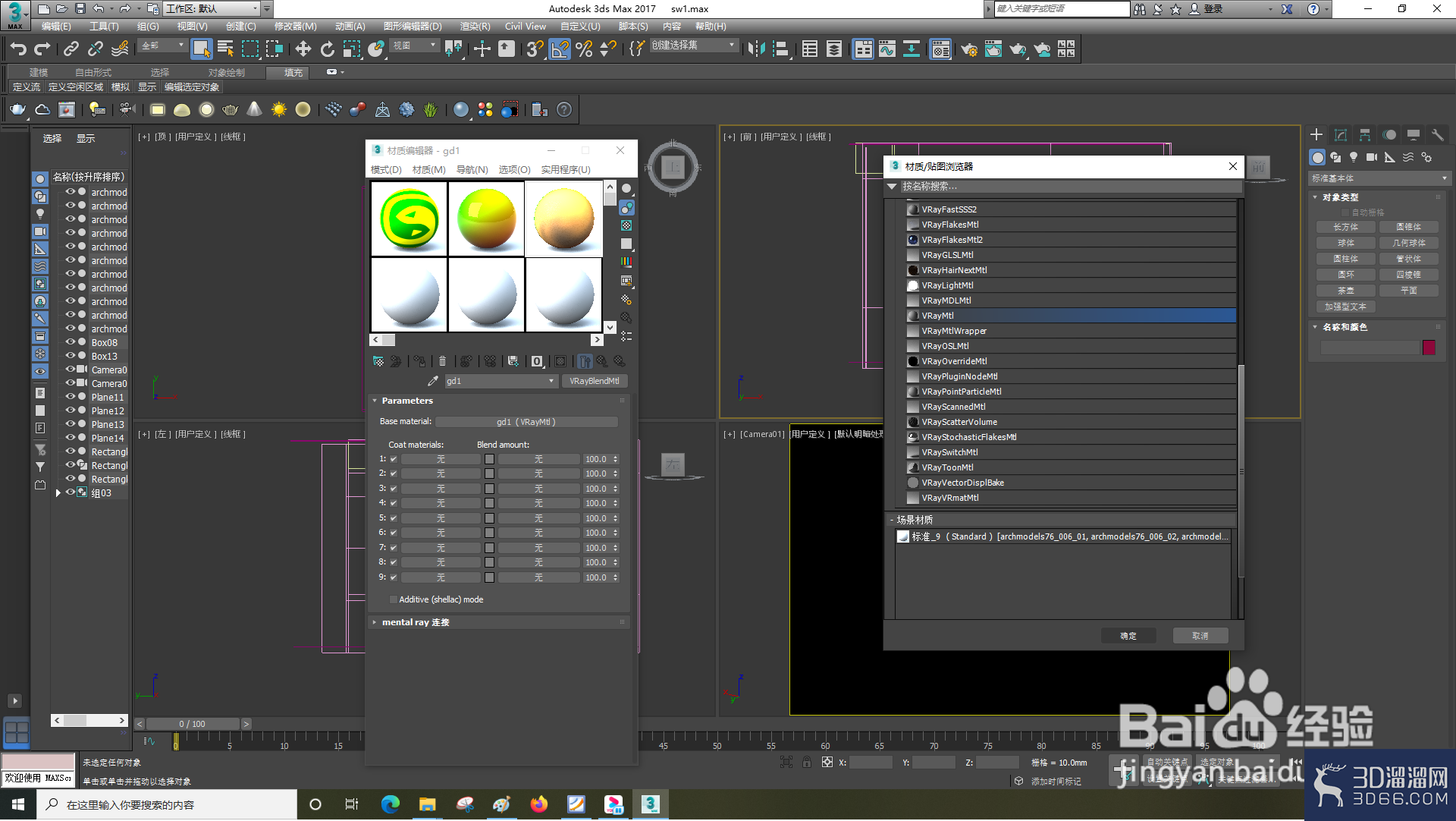Image resolution: width=1456 pixels, height=821 pixels.
Task: Click the VRayBlendMtl type button
Action: pyautogui.click(x=595, y=381)
